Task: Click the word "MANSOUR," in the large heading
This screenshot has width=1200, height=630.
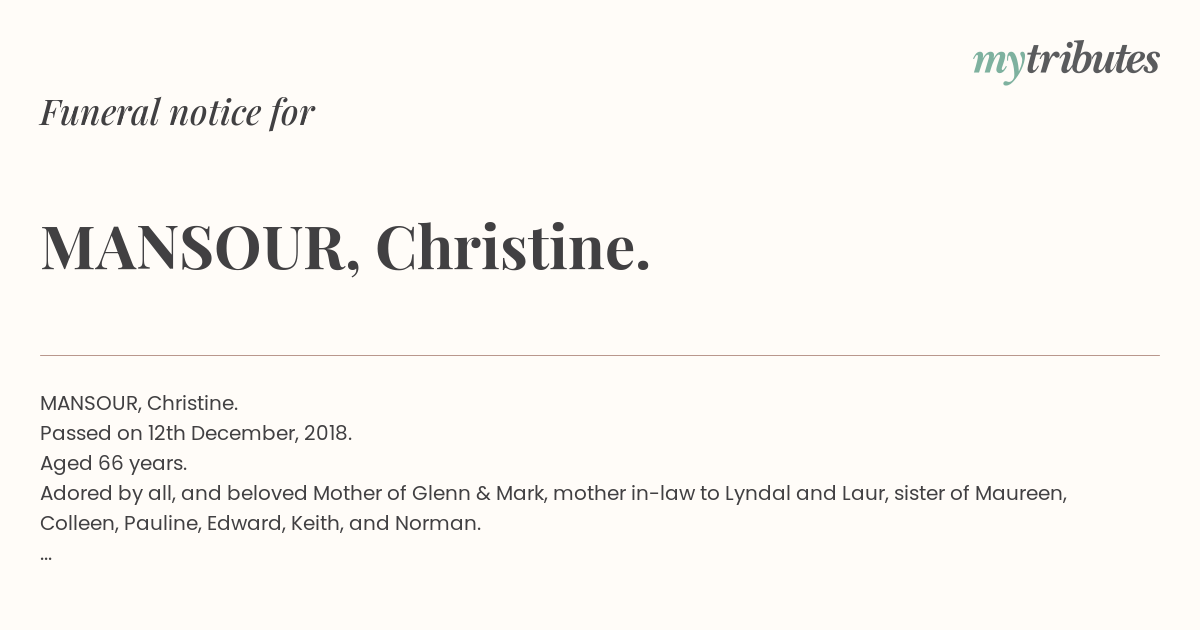Action: (x=201, y=247)
